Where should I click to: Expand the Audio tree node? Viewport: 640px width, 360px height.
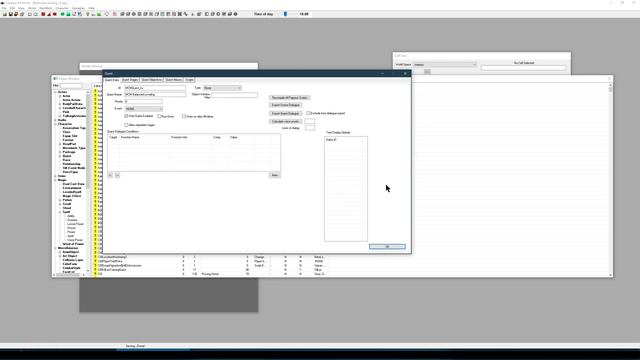click(x=56, y=120)
